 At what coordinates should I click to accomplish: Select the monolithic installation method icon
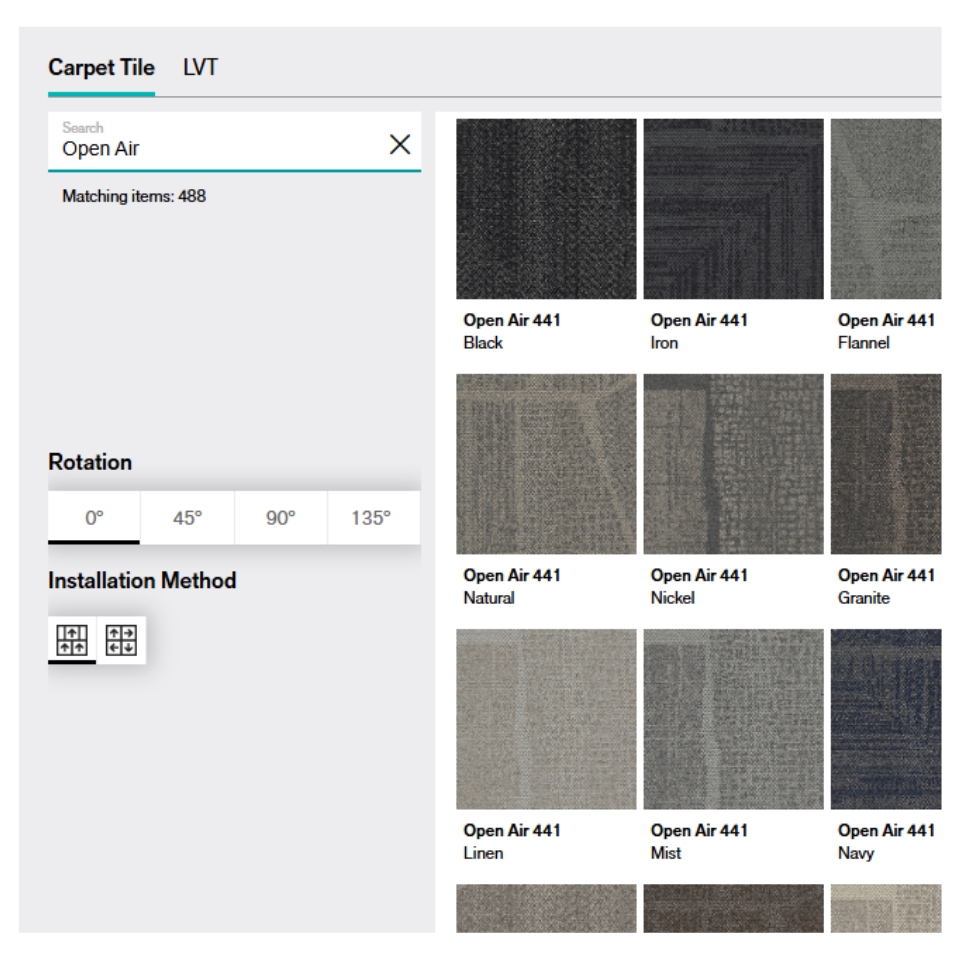click(x=72, y=638)
